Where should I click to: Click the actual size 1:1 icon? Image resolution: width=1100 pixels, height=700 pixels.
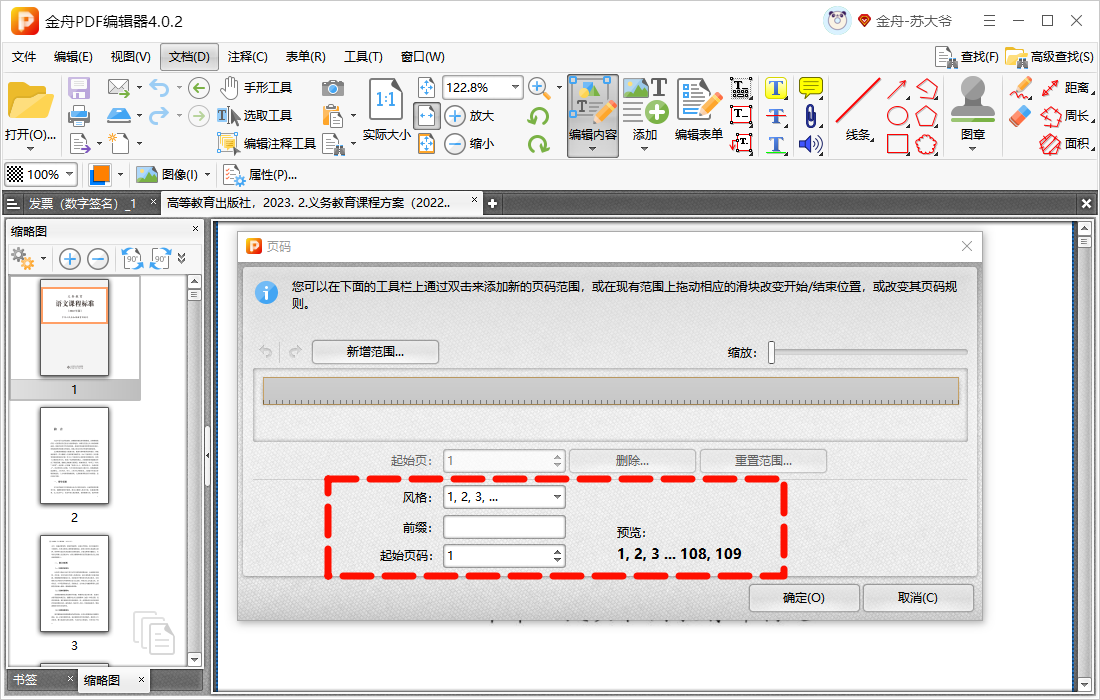[386, 99]
